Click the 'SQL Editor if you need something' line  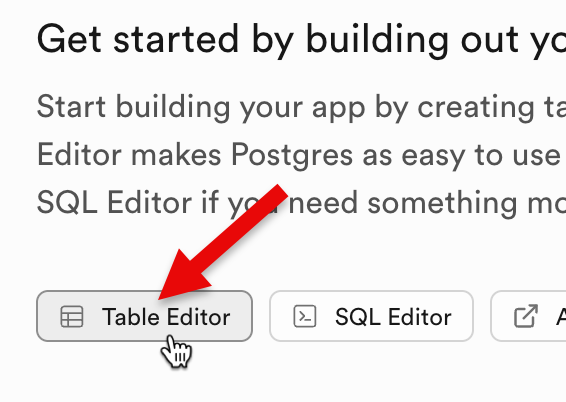coord(301,203)
